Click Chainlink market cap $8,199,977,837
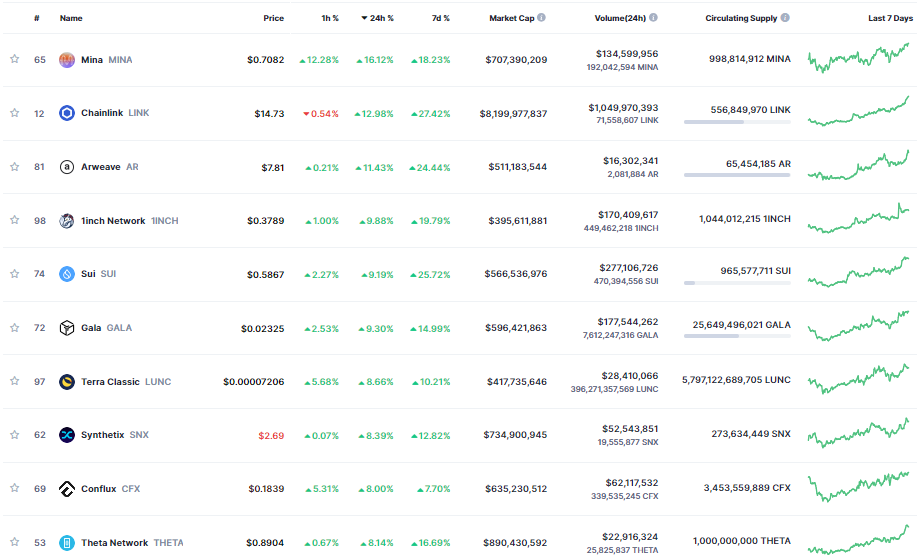Screen dimensions: 919x555 (x=513, y=114)
